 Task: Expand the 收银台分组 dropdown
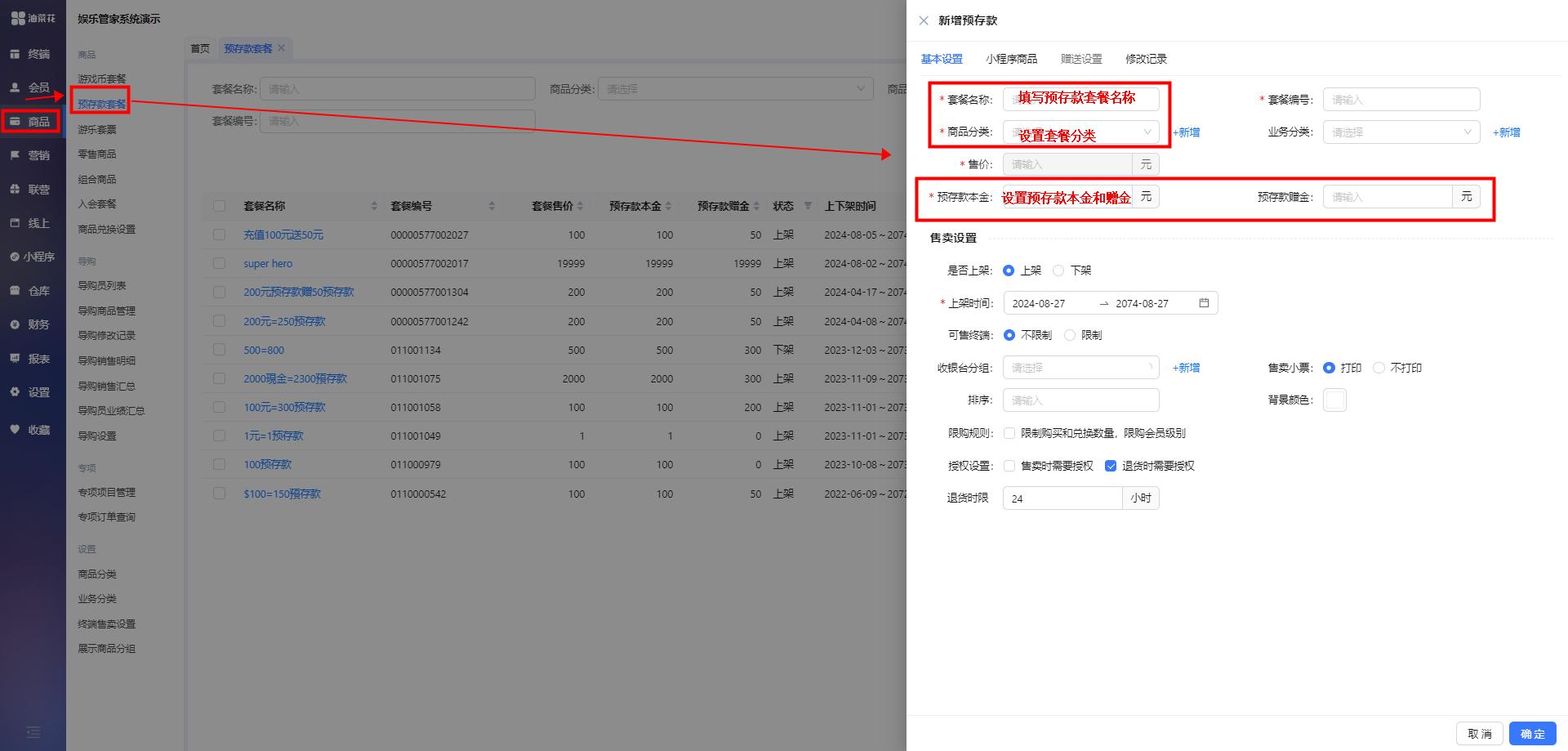point(1080,368)
